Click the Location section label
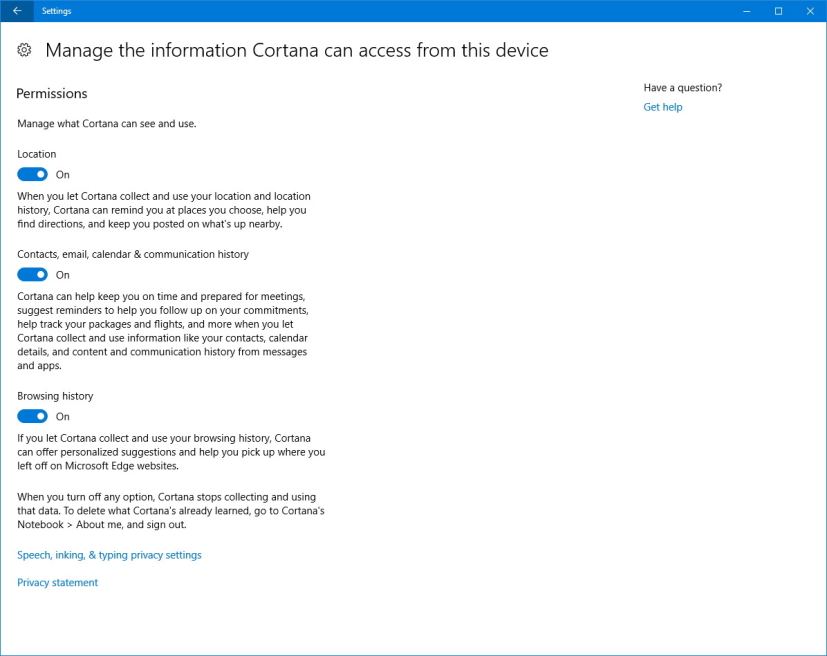 [36, 153]
